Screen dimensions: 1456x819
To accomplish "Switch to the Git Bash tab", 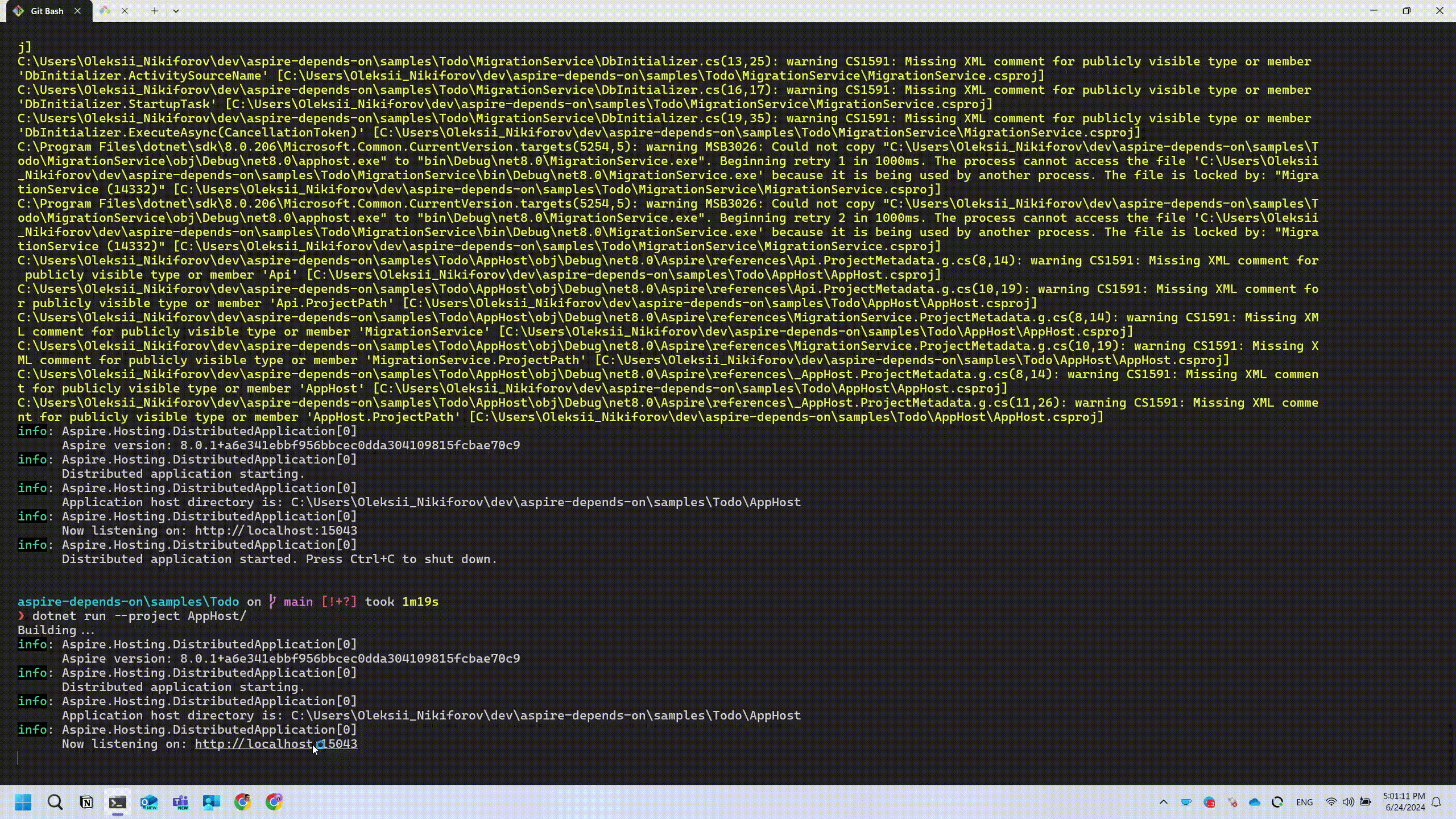I will pos(47,11).
